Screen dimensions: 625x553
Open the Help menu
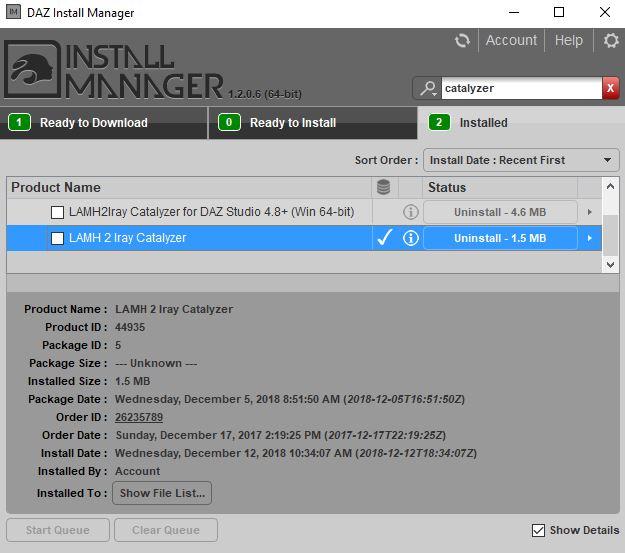[568, 40]
